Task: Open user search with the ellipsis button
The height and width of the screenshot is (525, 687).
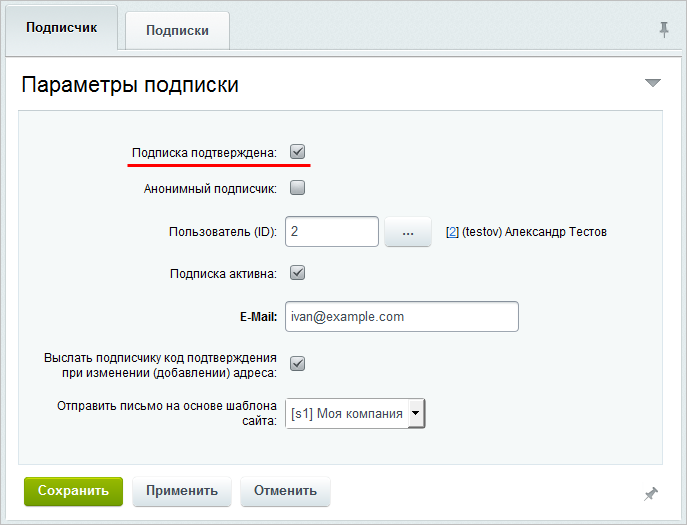Action: 407,232
